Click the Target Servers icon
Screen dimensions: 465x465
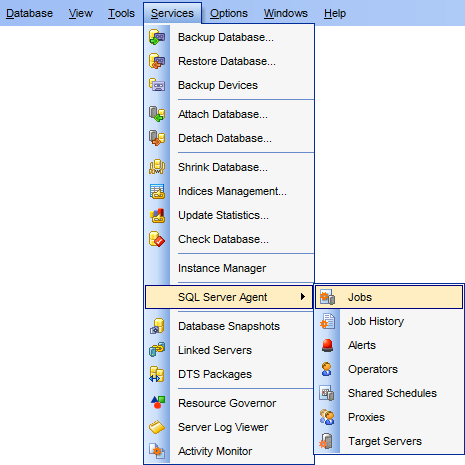pyautogui.click(x=327, y=441)
